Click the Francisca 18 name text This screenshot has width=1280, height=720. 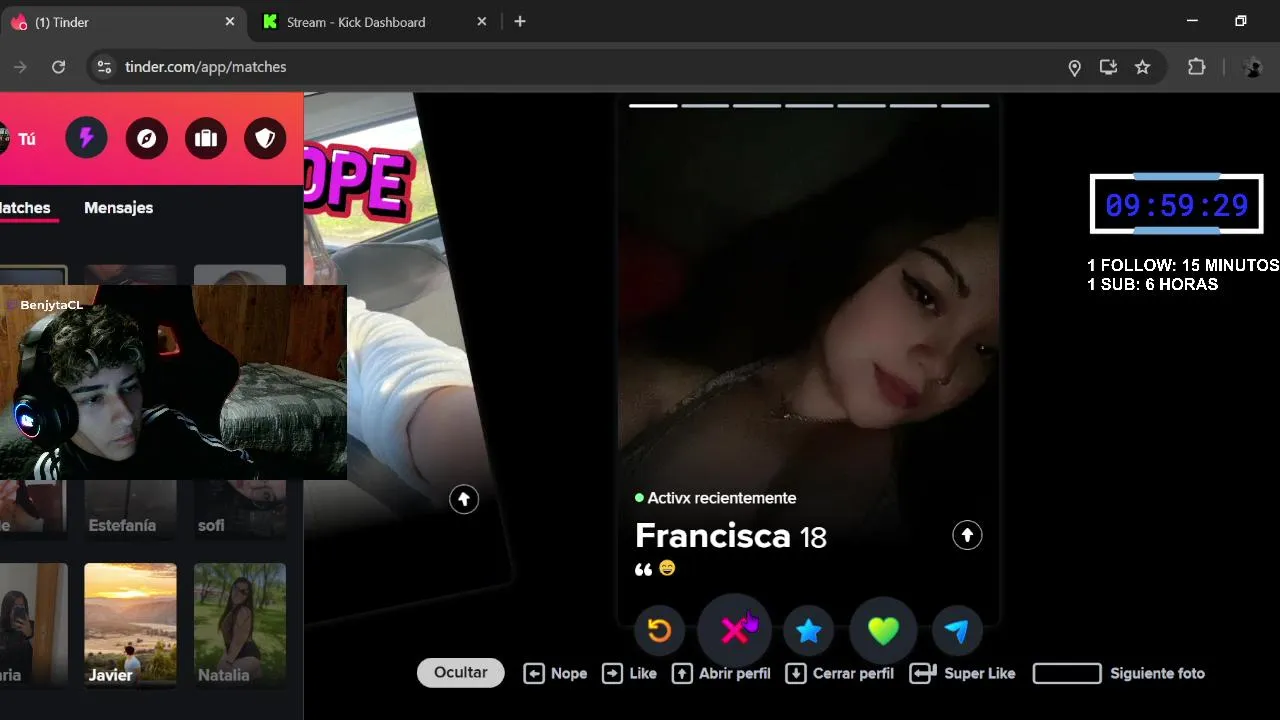731,536
